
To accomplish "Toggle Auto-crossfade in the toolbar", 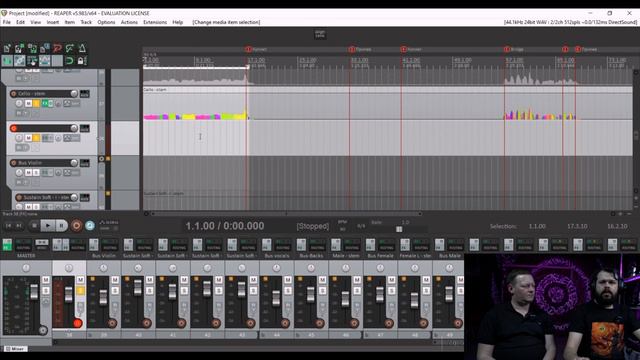I will (x=7, y=61).
